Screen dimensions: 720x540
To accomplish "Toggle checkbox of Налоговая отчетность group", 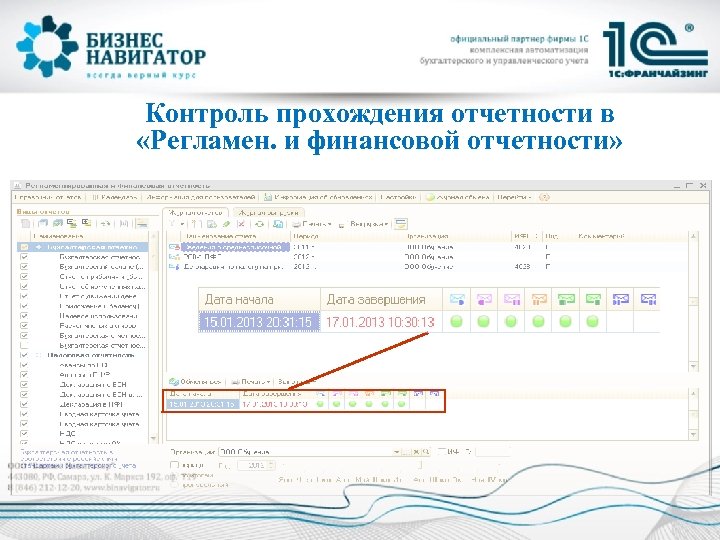I will tap(24, 355).
